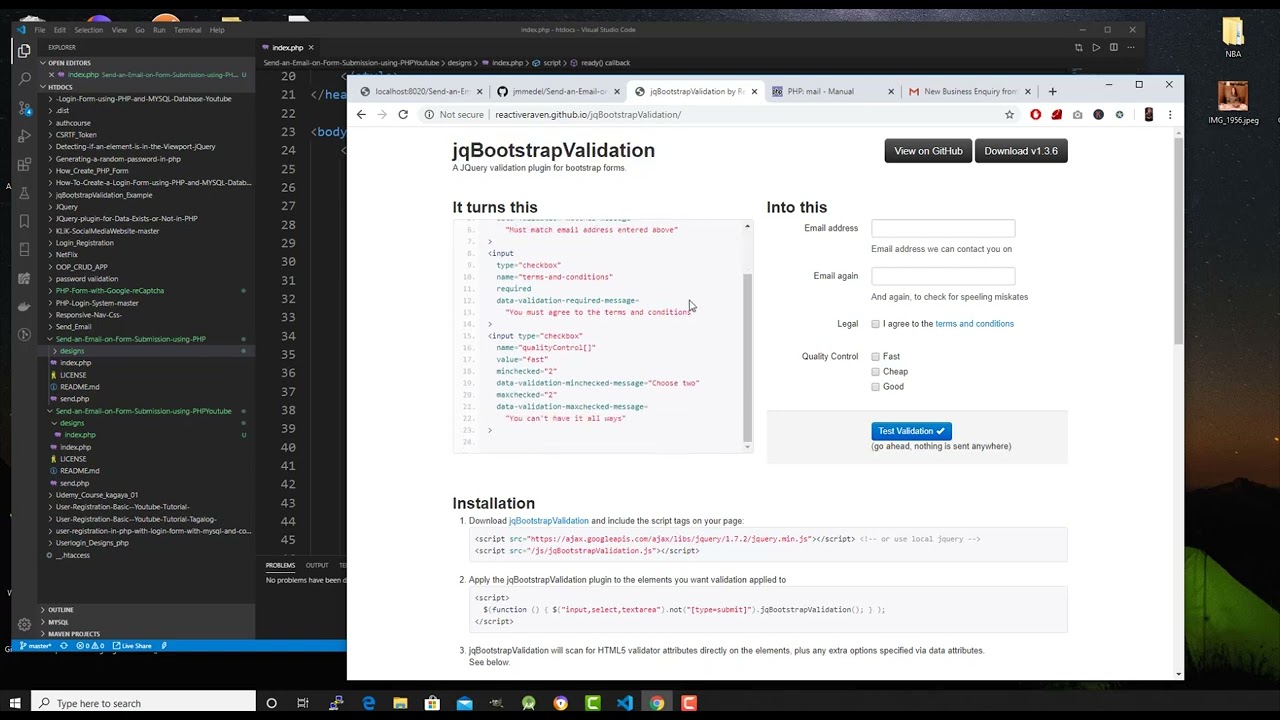The width and height of the screenshot is (1280, 720).
Task: Click the code sample vertical scrollbar
Action: click(747, 358)
